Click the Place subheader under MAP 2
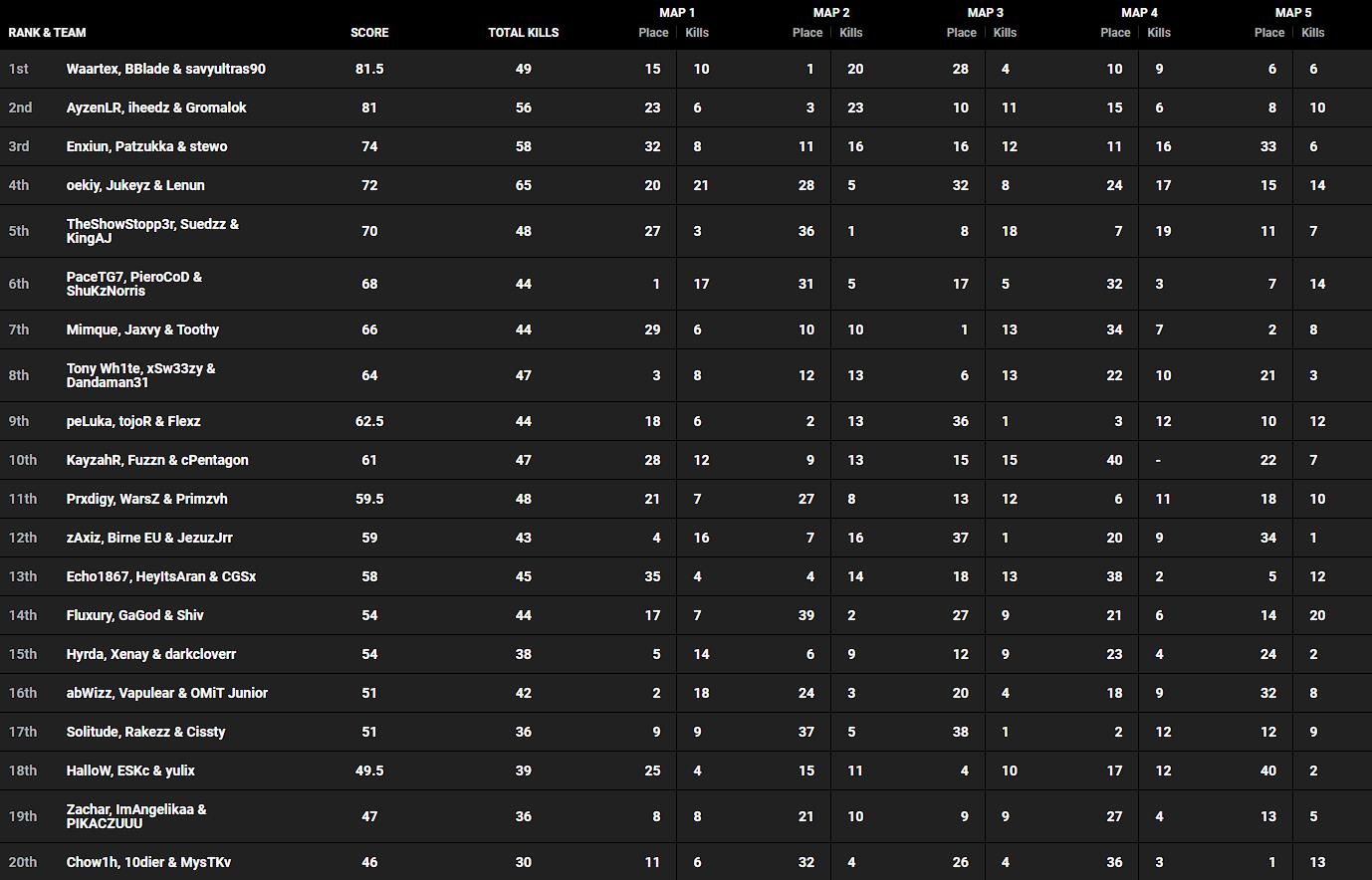The image size is (1372, 880). click(806, 33)
